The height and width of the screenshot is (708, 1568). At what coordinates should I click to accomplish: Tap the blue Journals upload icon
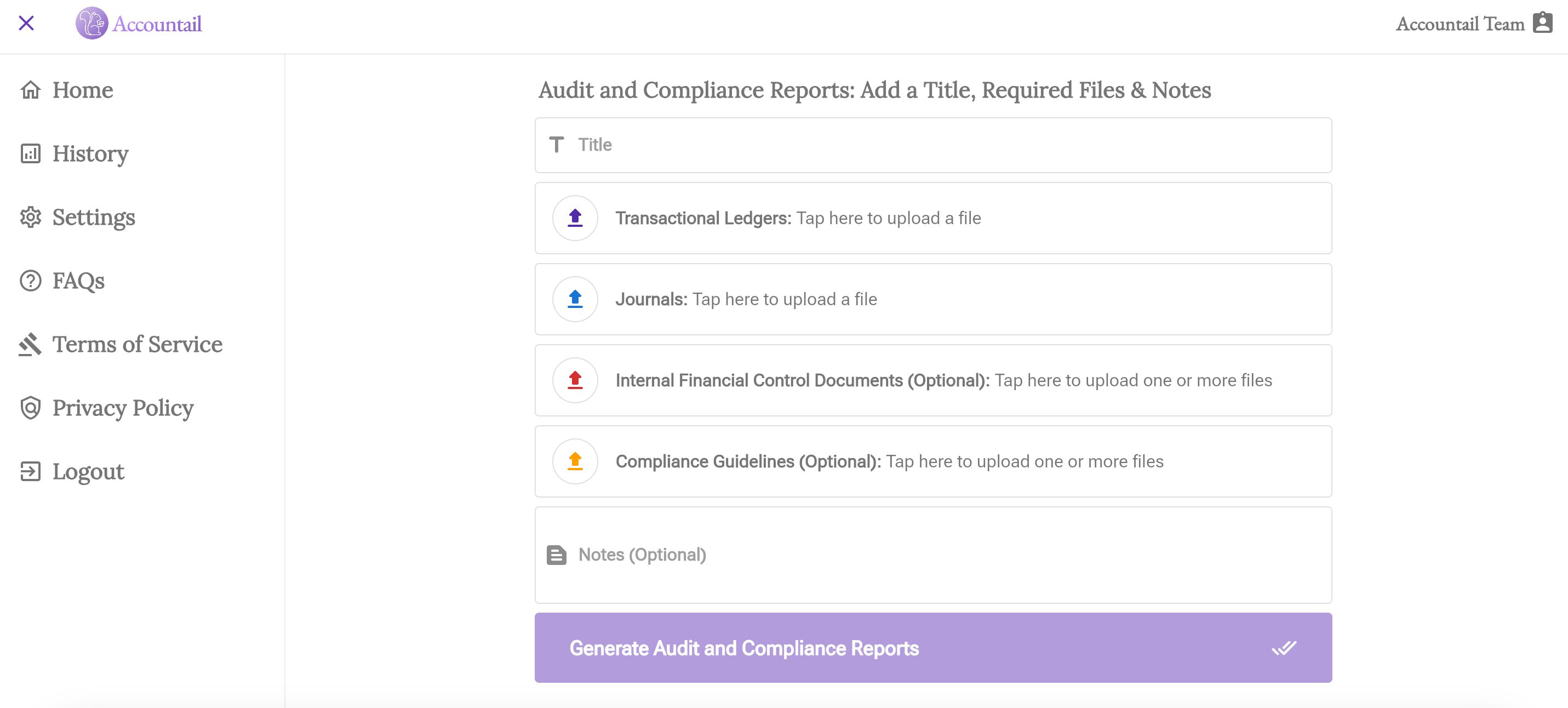574,299
